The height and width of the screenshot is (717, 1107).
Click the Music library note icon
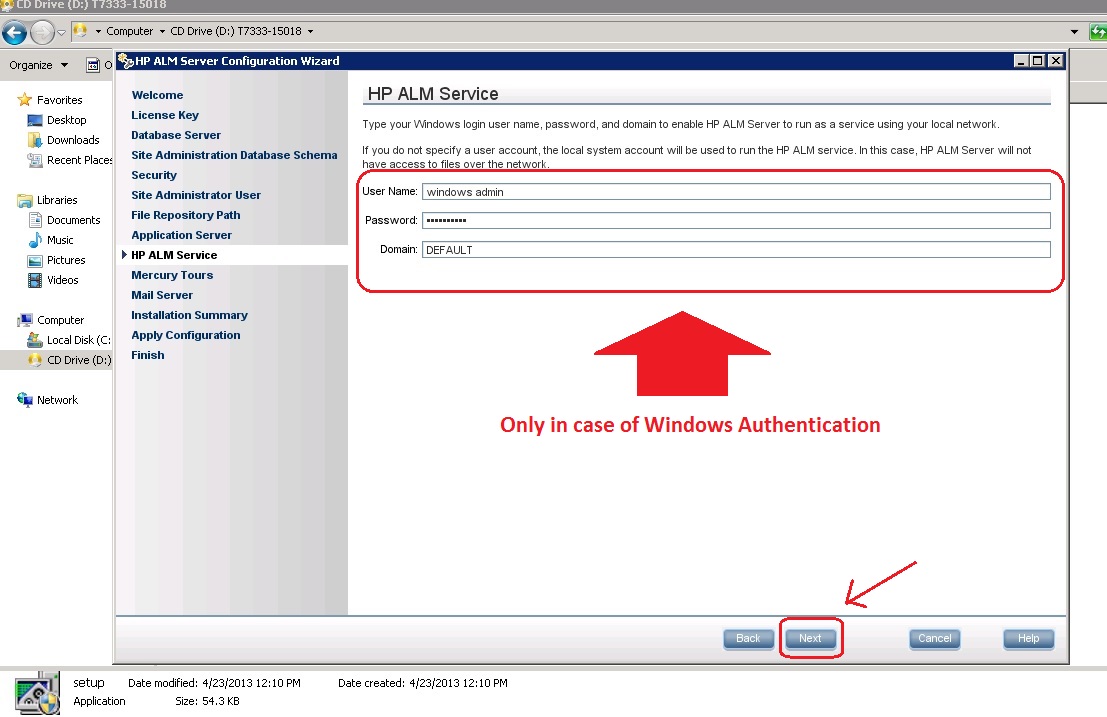click(x=35, y=240)
